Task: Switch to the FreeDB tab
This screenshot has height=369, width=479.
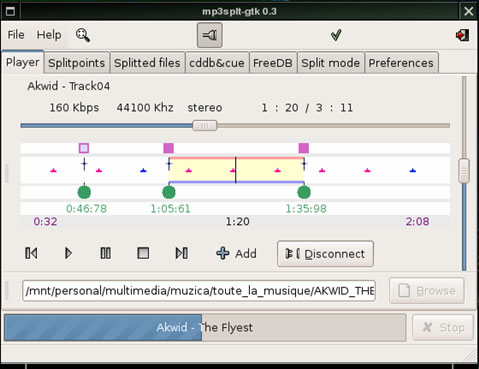Action: point(273,63)
